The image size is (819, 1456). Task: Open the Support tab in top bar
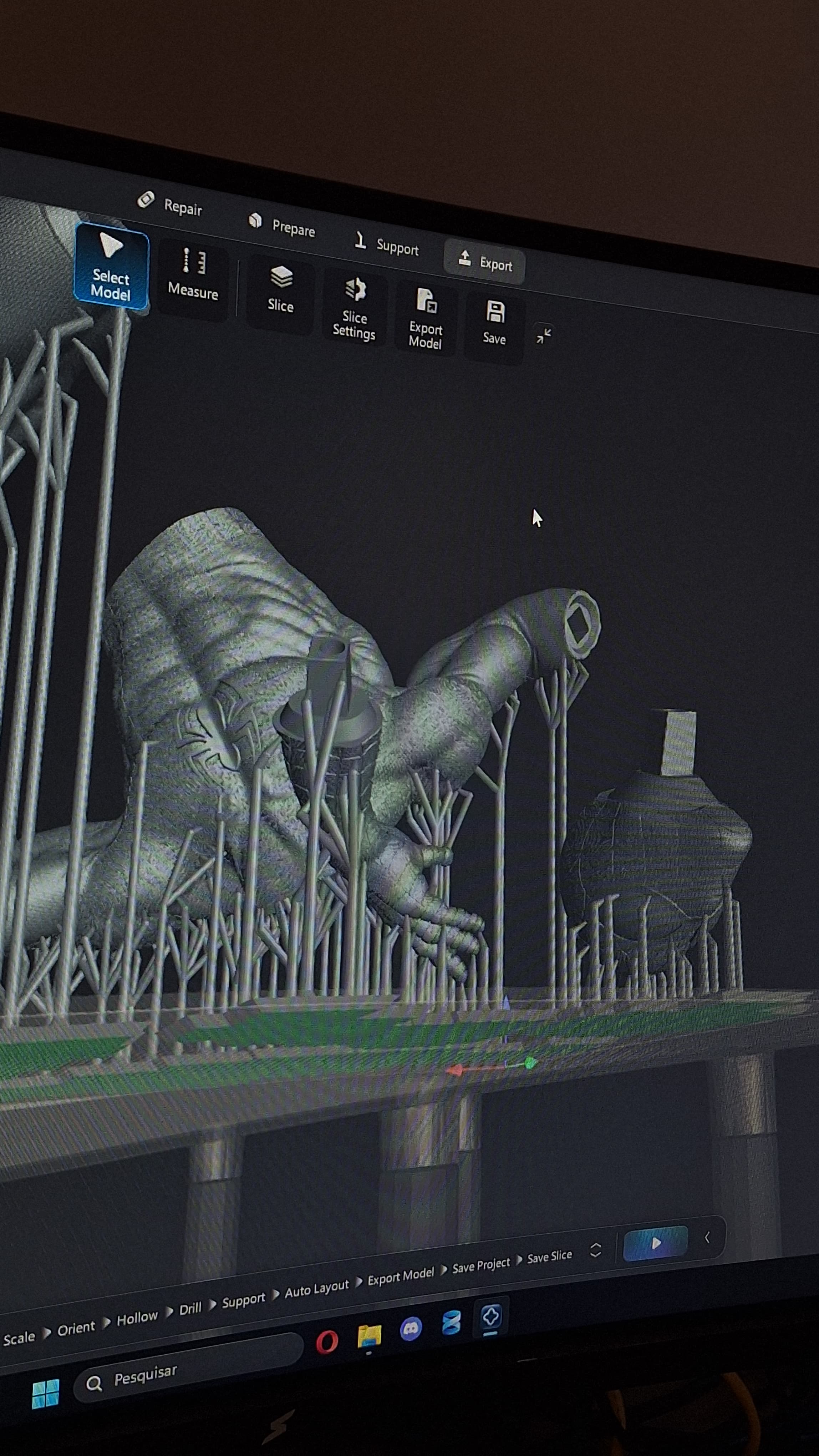(387, 245)
